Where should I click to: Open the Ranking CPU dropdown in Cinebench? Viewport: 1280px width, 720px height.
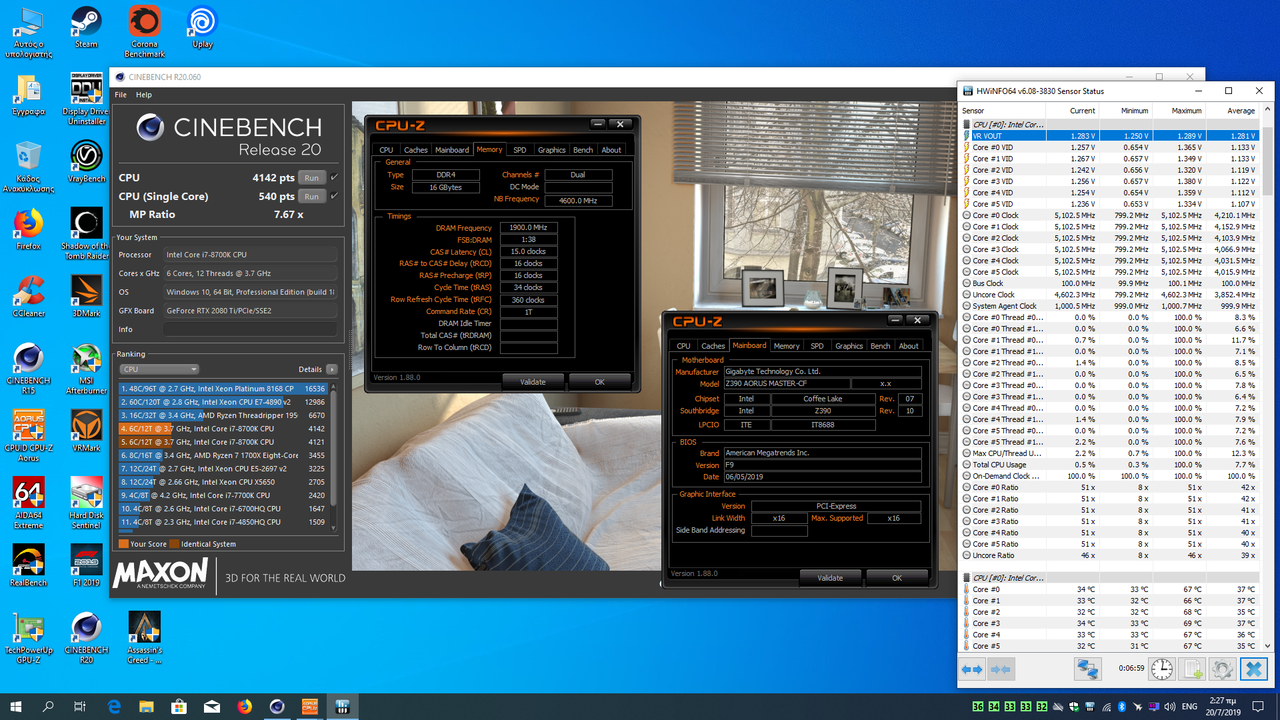coord(159,369)
